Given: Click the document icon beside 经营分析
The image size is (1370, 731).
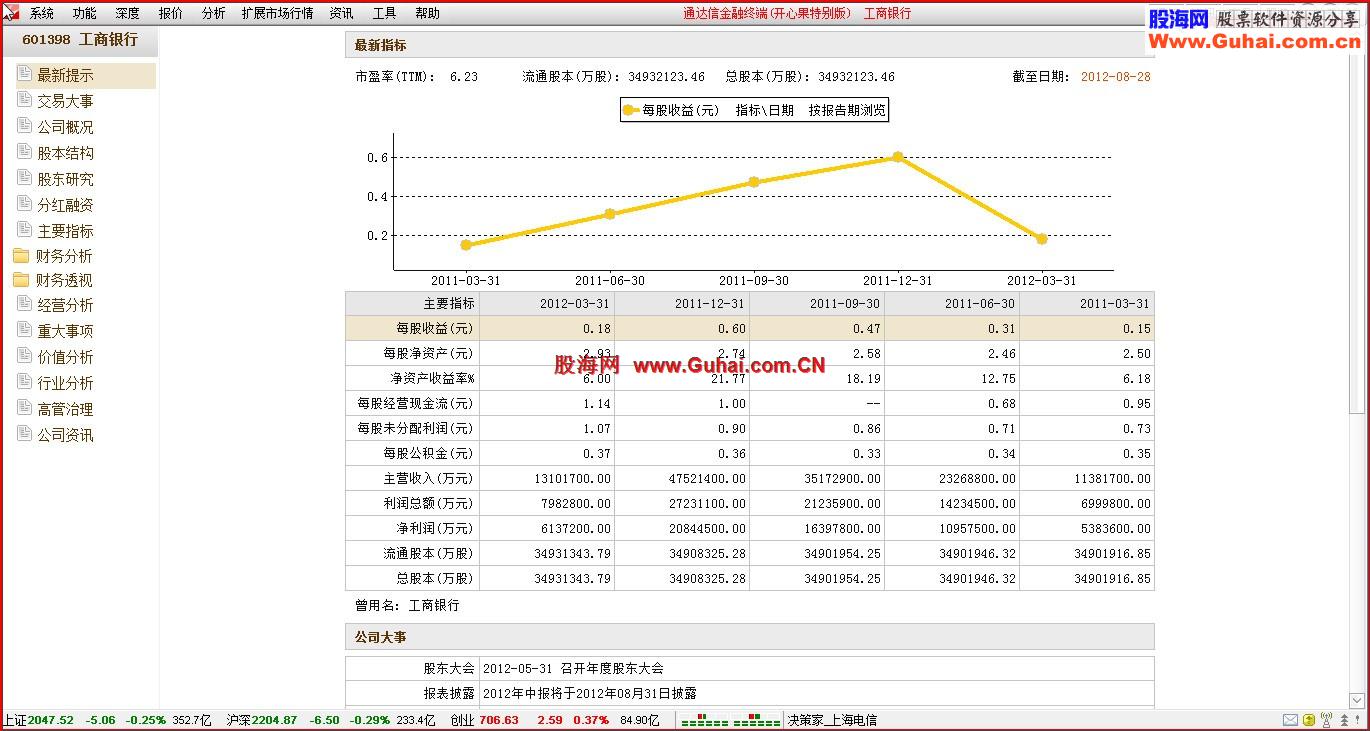Looking at the screenshot, I should click(24, 304).
